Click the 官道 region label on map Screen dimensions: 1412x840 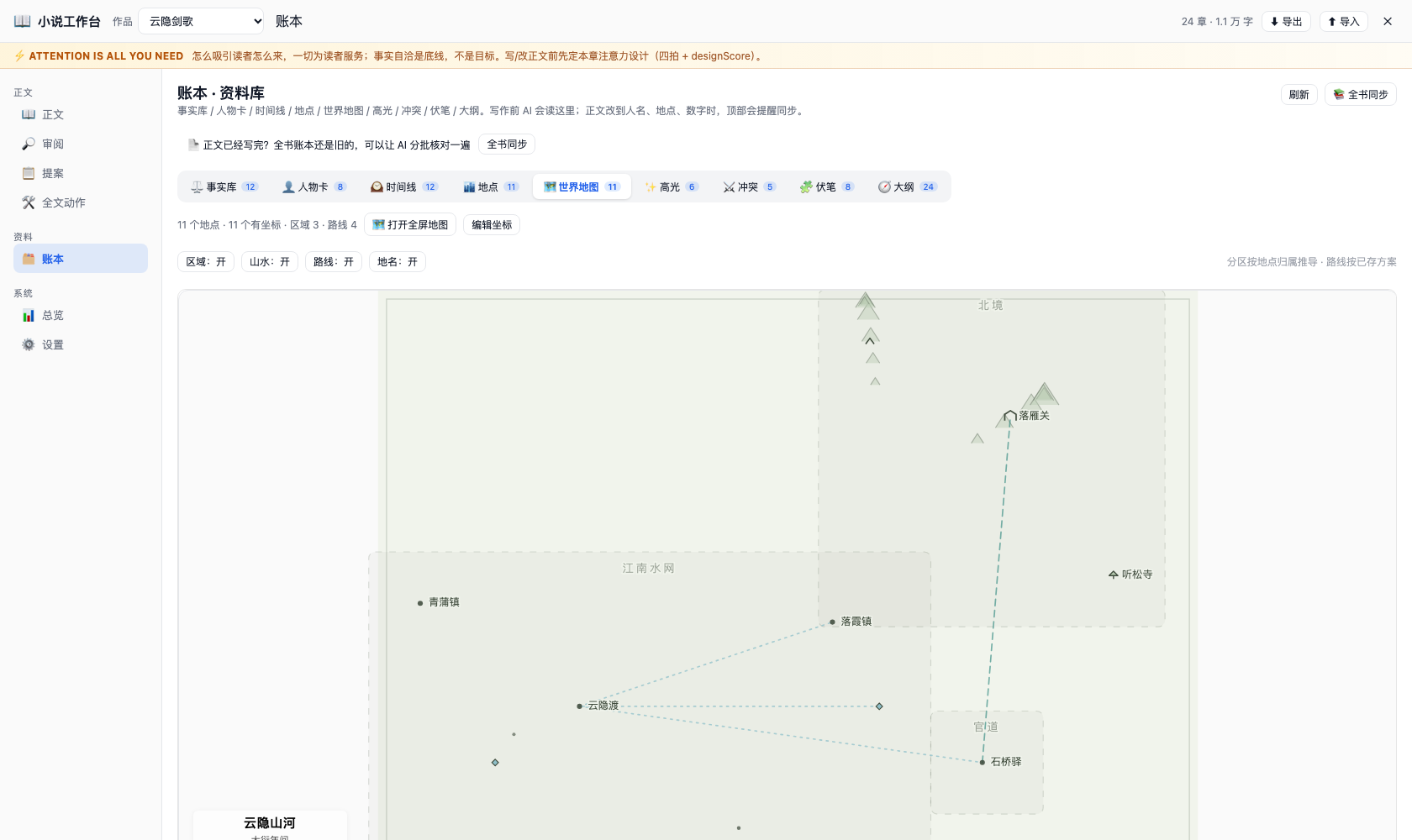[x=986, y=727]
